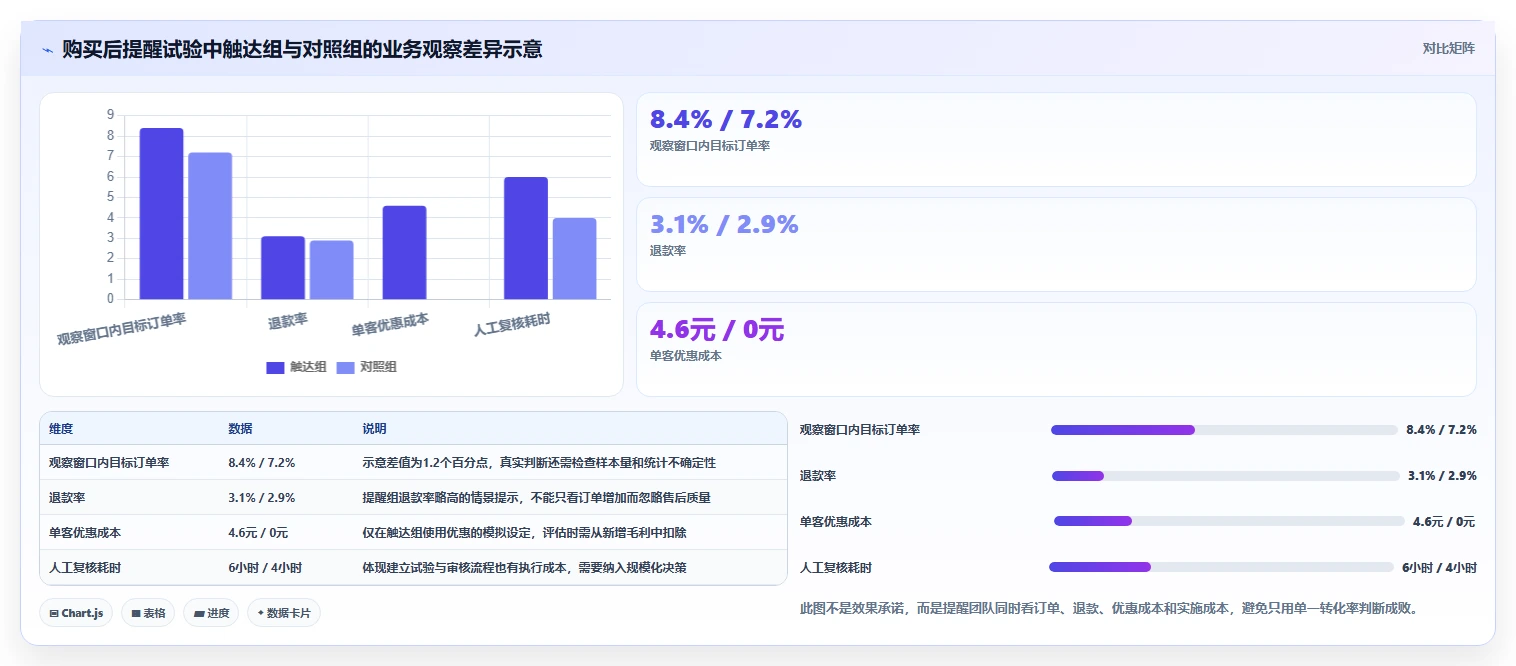Click 单客优惠成本 in the table's 维度 column
1516x666 pixels.
pos(85,533)
